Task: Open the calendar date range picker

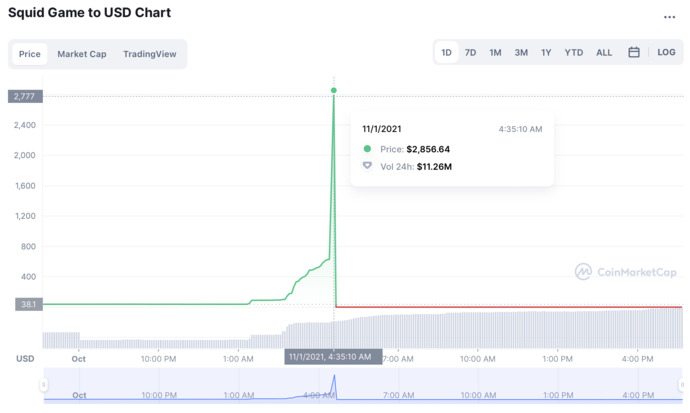Action: [634, 52]
